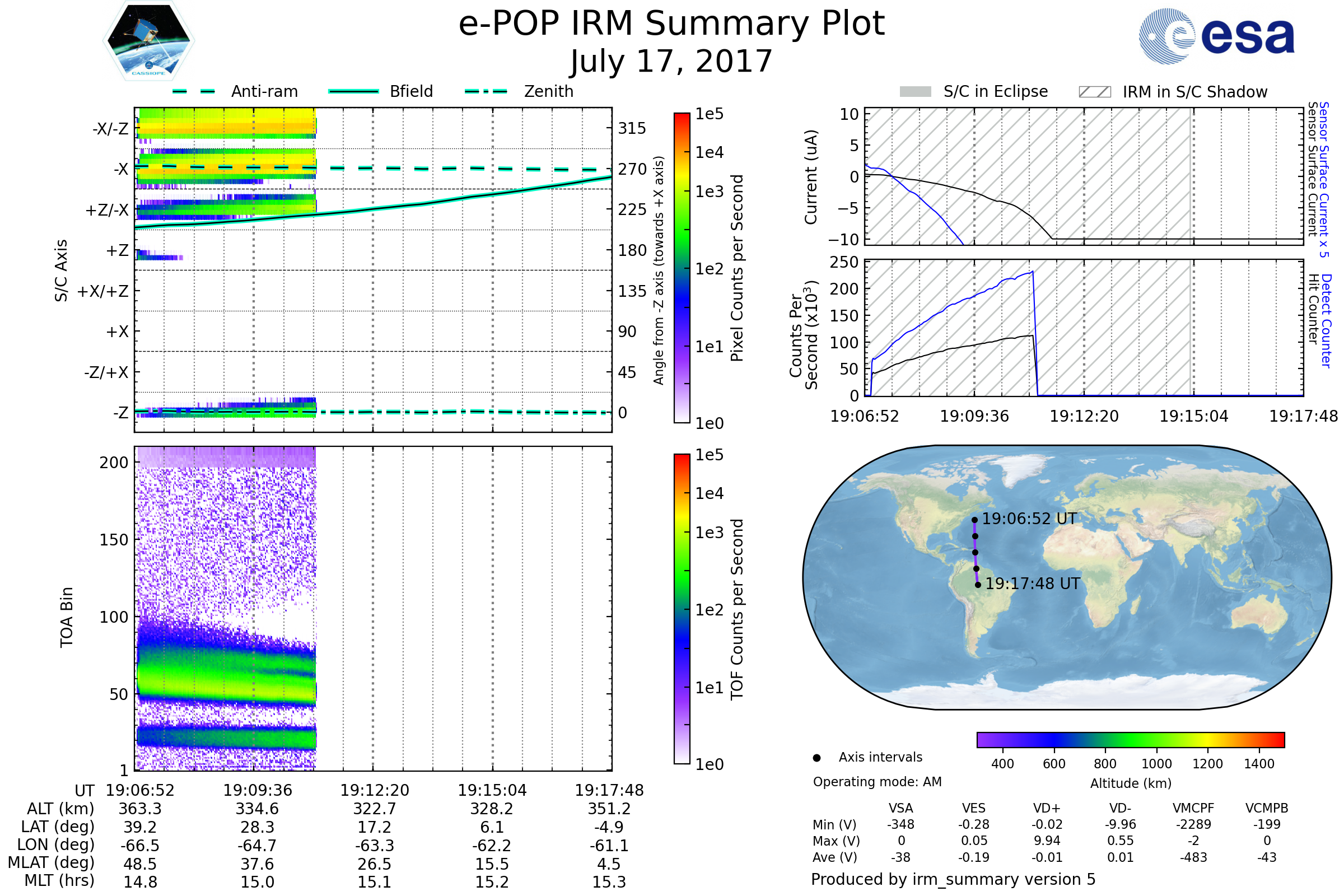Image resolution: width=1344 pixels, height=896 pixels.
Task: Click the Produced by irm_summary version 5 text
Action: (x=953, y=879)
